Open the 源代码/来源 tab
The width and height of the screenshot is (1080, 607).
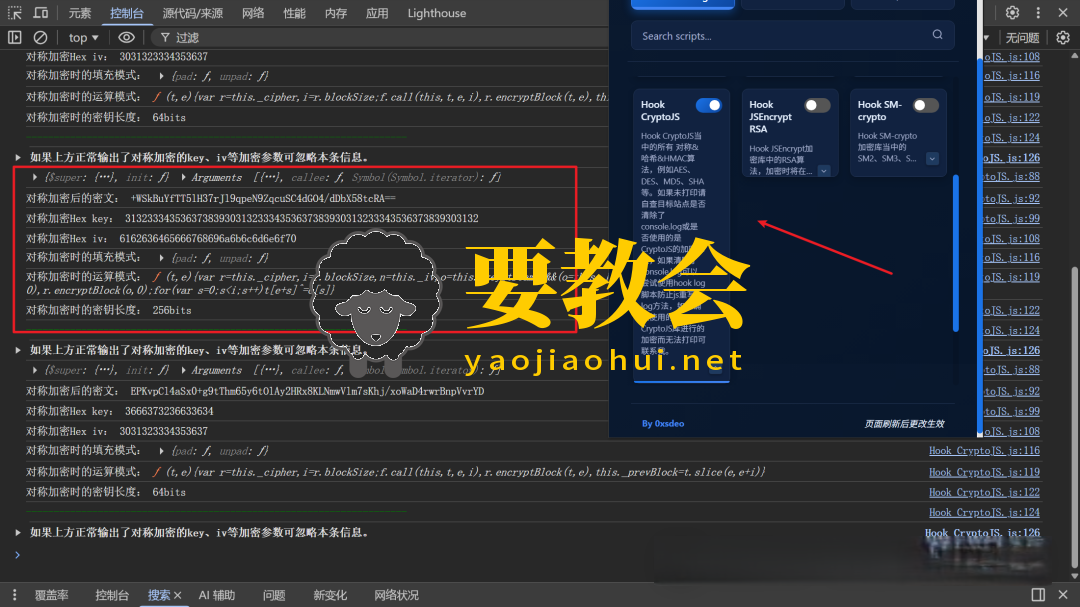tap(193, 13)
